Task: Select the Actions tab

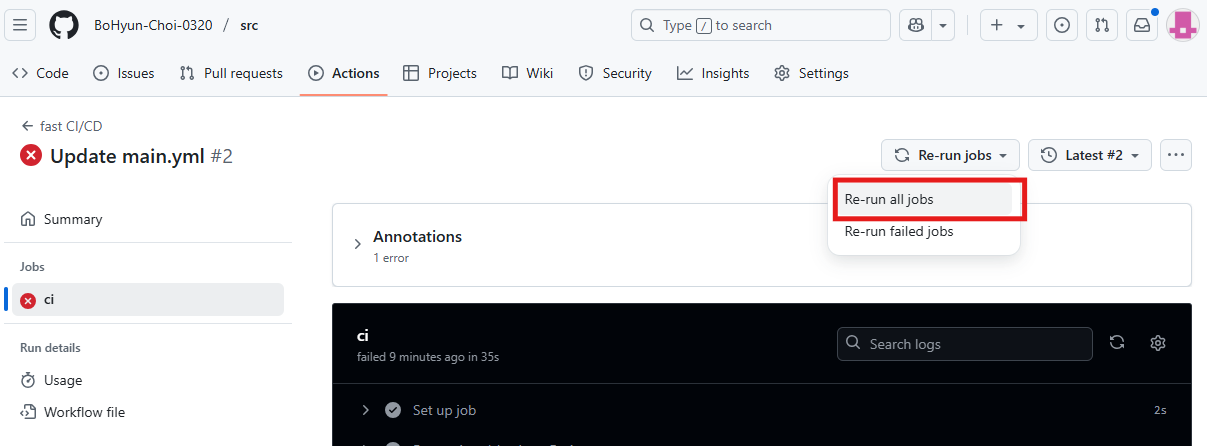Action: click(344, 73)
